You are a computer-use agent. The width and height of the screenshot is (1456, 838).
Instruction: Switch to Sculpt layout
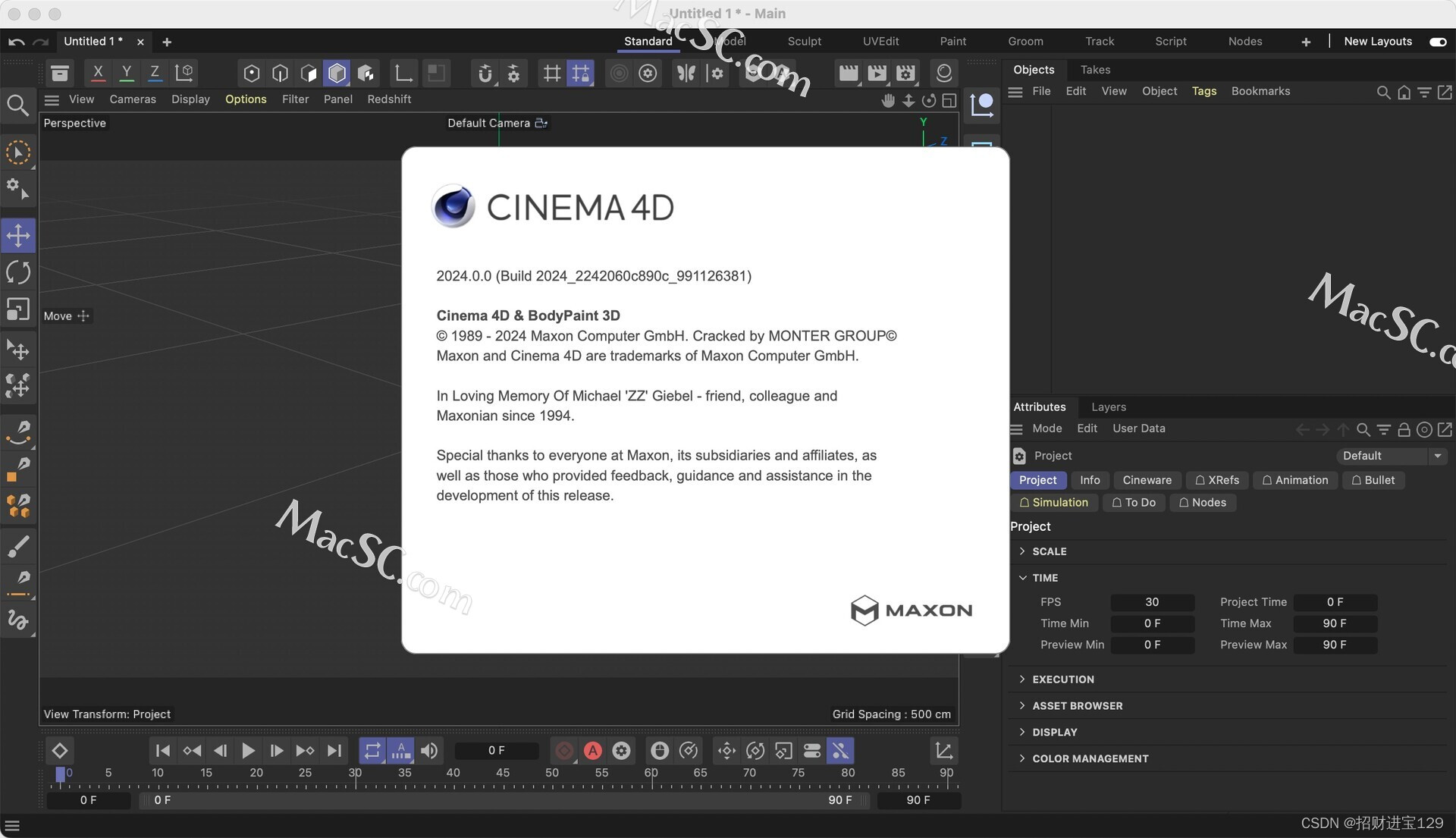click(804, 41)
